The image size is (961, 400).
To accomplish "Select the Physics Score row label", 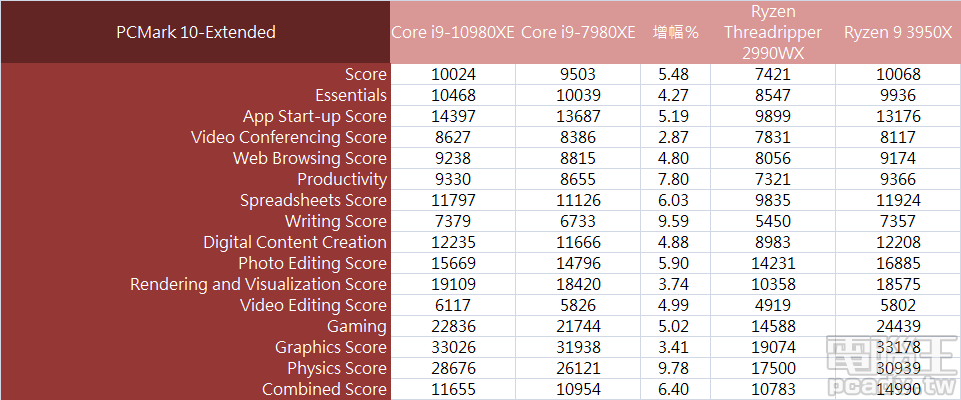I will click(x=337, y=368).
